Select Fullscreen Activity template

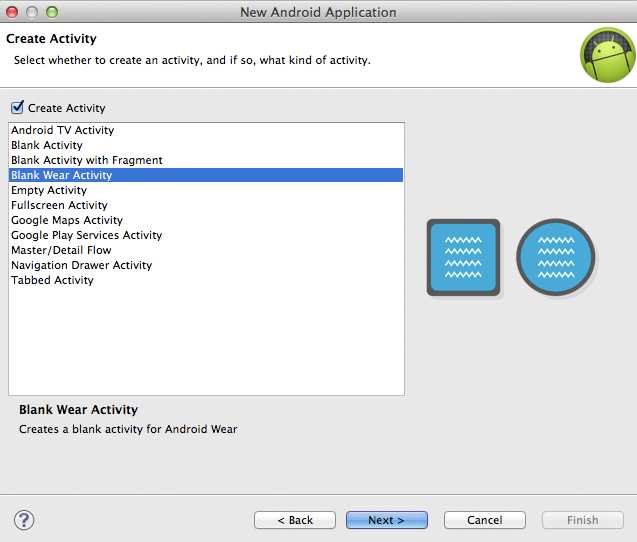point(206,205)
